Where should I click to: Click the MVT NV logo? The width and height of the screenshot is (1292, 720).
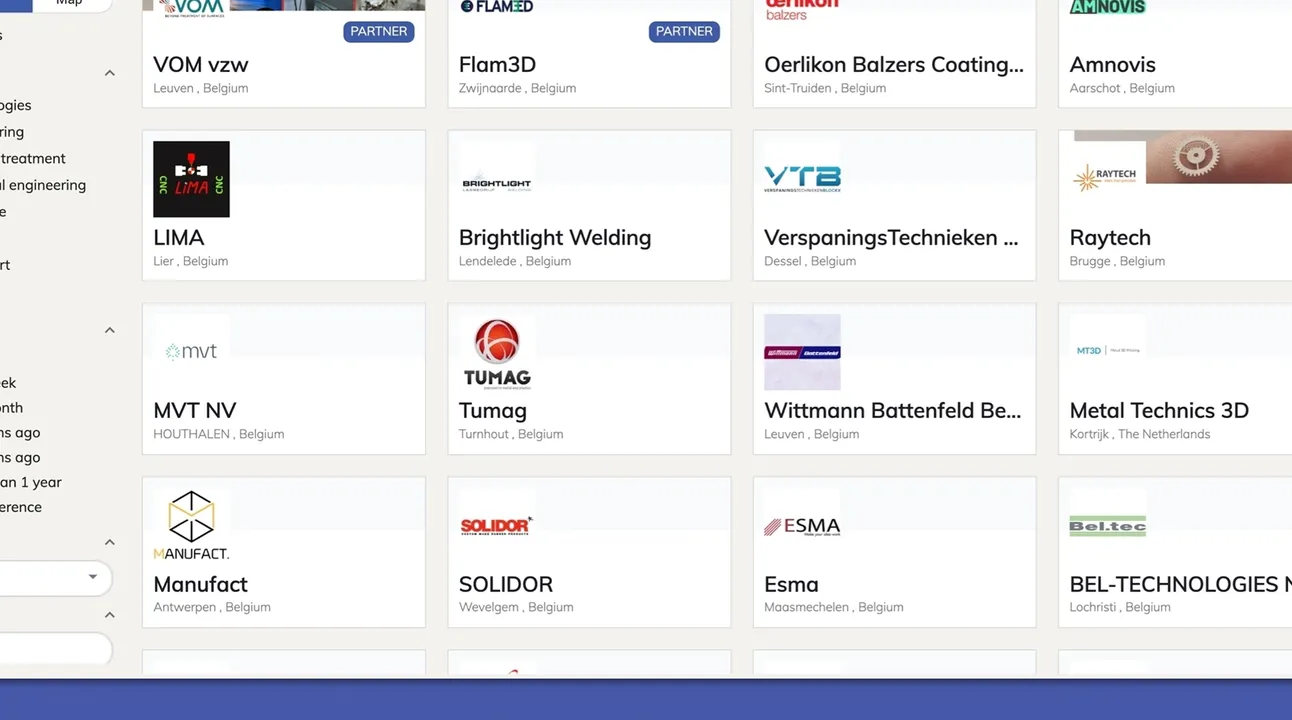191,352
